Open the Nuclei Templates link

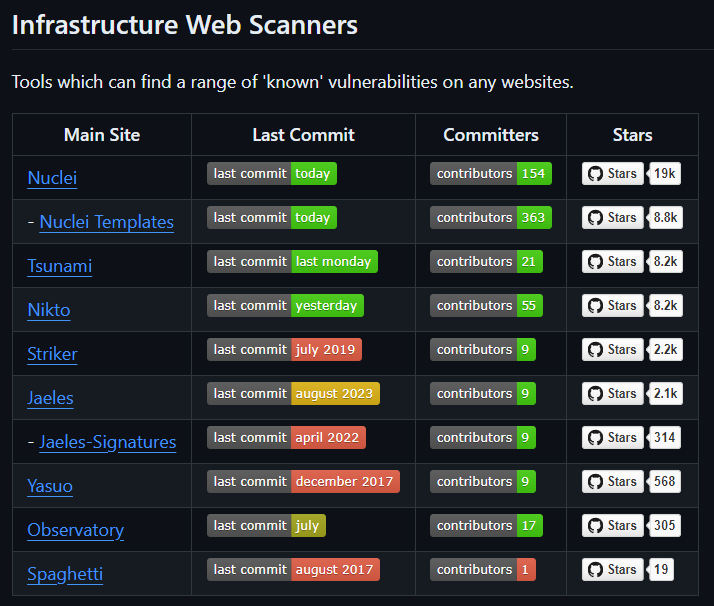(107, 222)
